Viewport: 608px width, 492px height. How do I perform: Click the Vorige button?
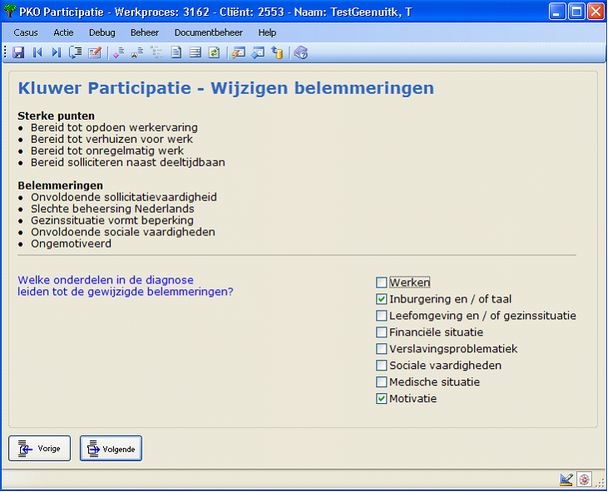[x=40, y=449]
